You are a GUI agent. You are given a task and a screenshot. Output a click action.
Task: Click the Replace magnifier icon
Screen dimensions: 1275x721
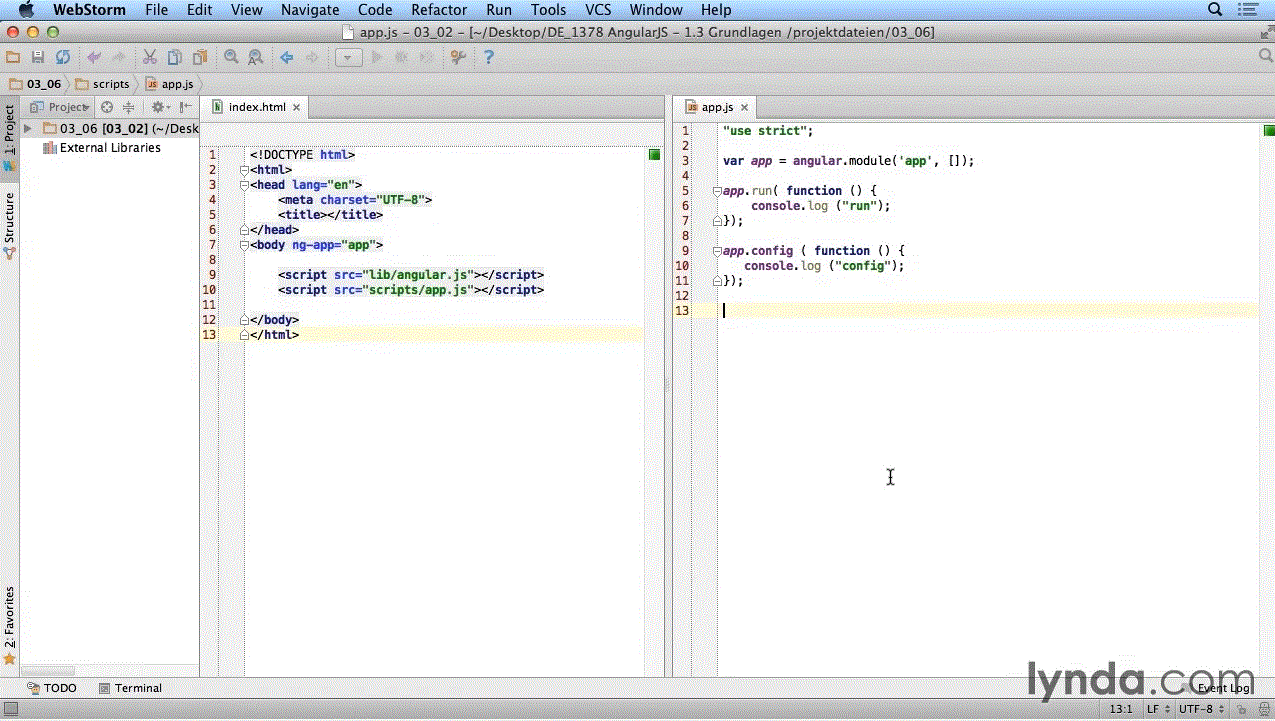pyautogui.click(x=256, y=58)
